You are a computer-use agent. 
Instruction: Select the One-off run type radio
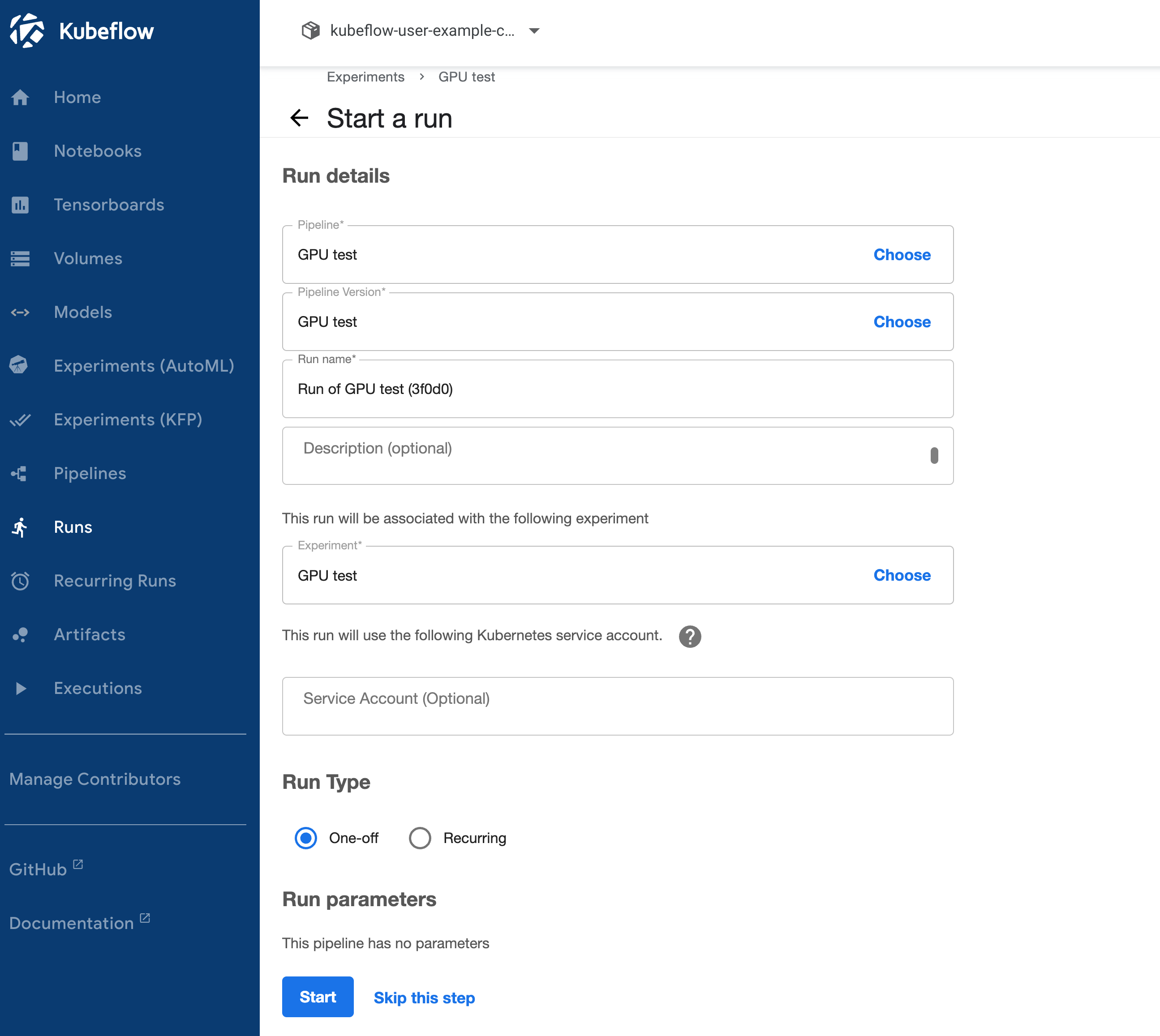pyautogui.click(x=306, y=838)
